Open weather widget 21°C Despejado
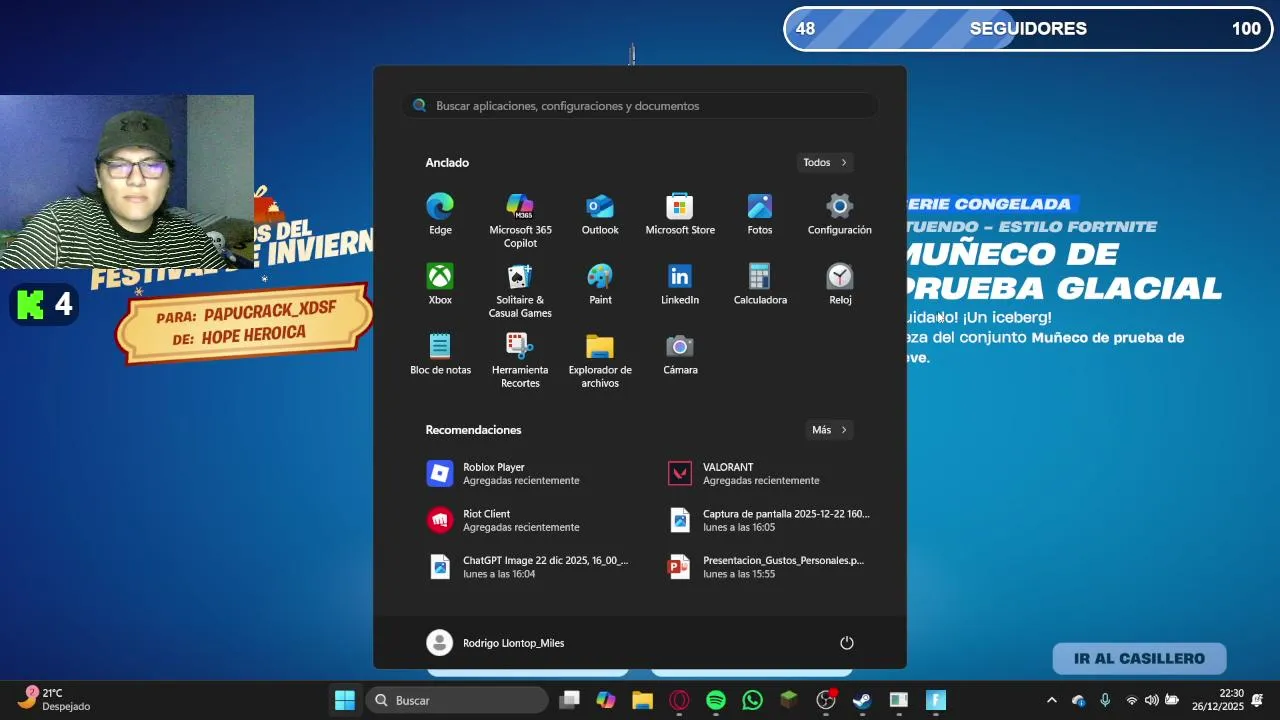Viewport: 1280px width, 720px height. (x=56, y=700)
